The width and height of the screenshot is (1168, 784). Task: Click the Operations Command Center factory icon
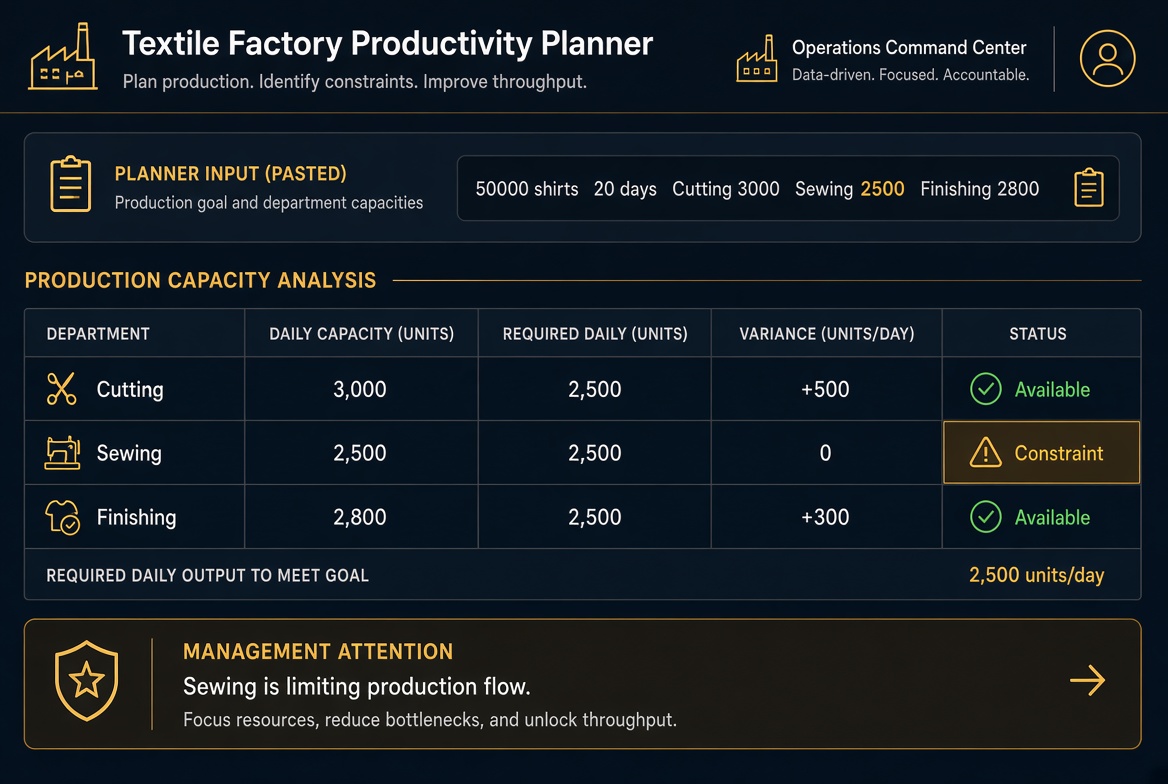point(757,58)
